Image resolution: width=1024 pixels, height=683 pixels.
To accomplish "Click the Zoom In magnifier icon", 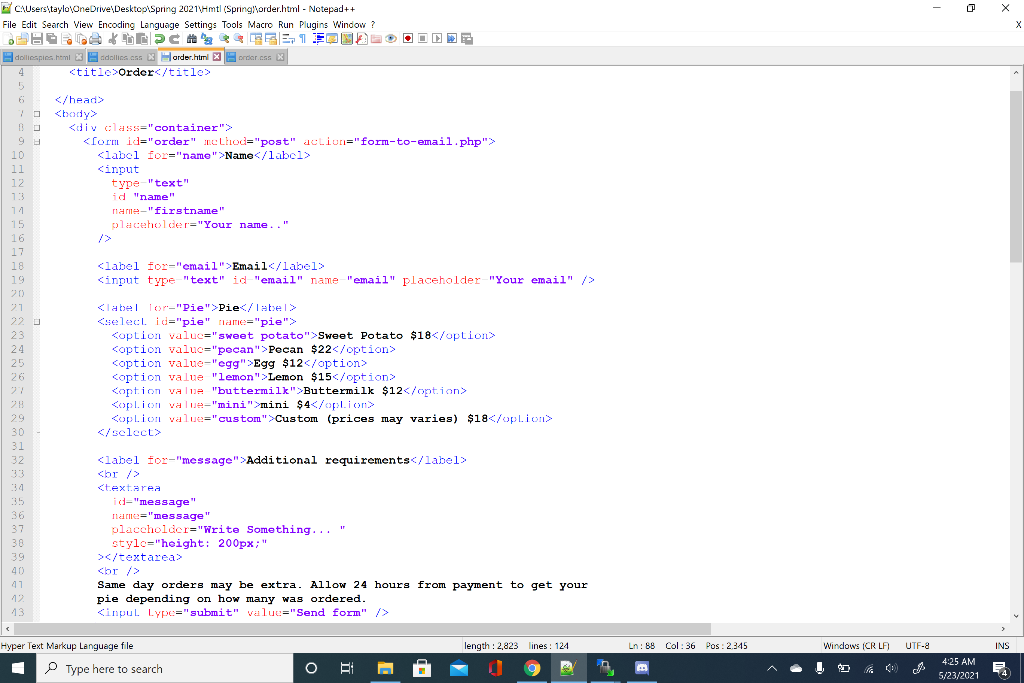I will (223, 38).
